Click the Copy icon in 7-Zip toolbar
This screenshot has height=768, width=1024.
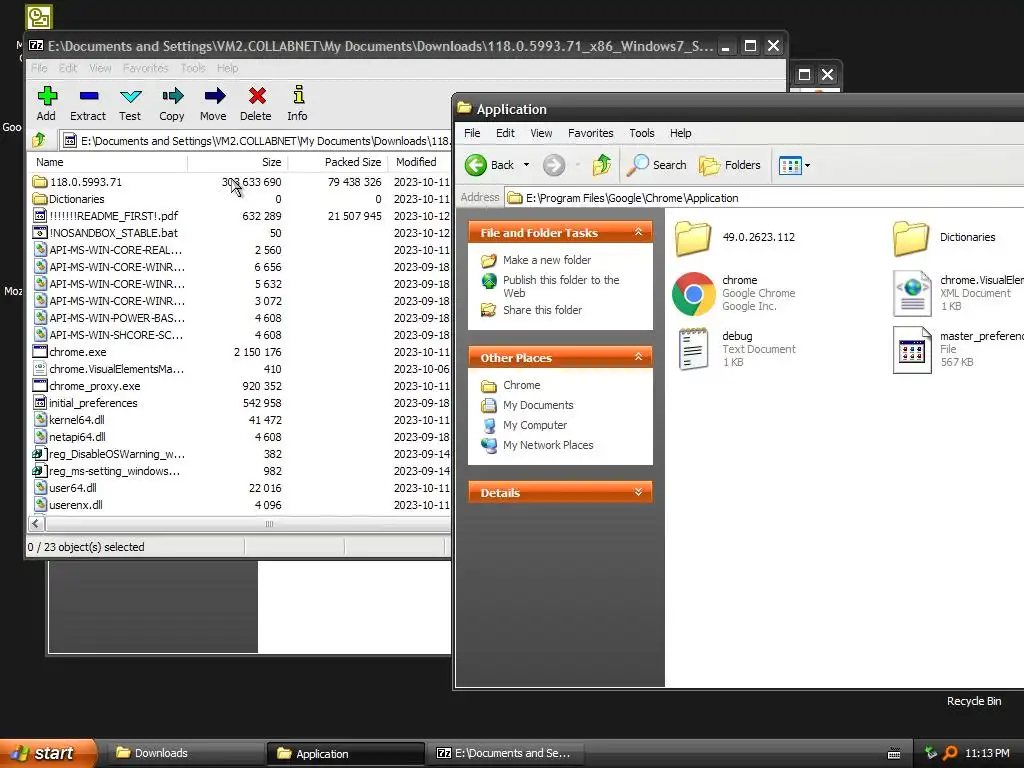pos(172,103)
